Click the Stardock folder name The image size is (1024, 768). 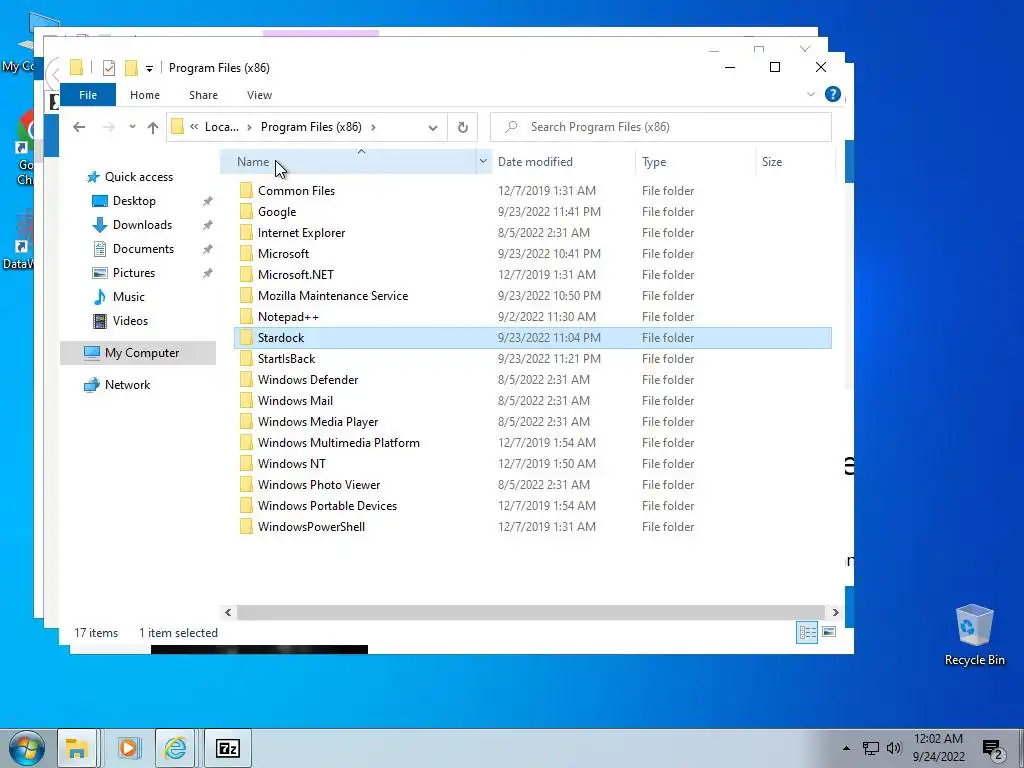coord(281,338)
